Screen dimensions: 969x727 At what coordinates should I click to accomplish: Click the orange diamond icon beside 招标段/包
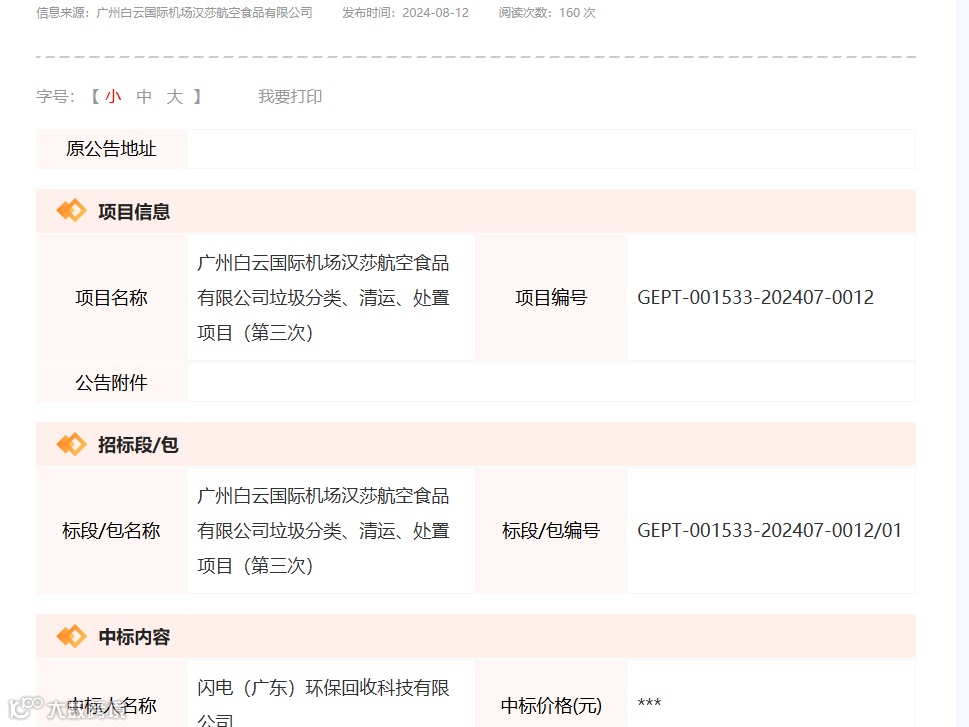pyautogui.click(x=71, y=444)
